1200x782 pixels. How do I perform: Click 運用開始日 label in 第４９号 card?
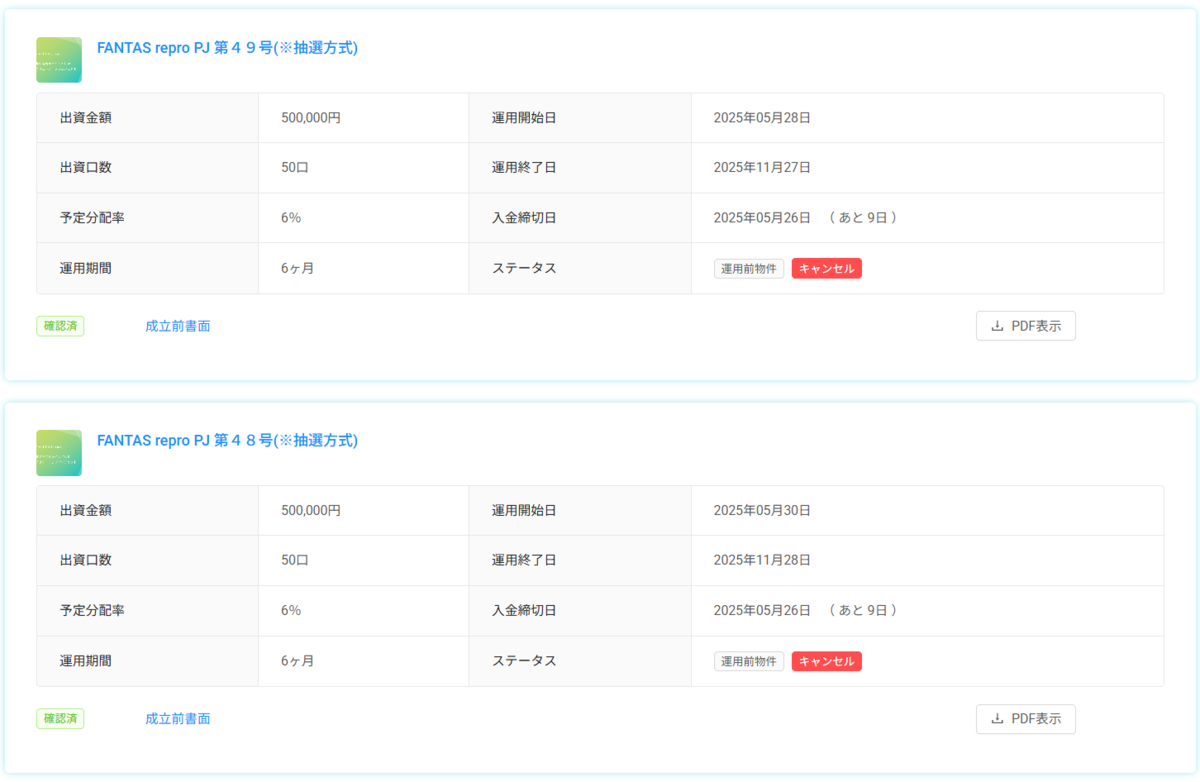tap(524, 118)
